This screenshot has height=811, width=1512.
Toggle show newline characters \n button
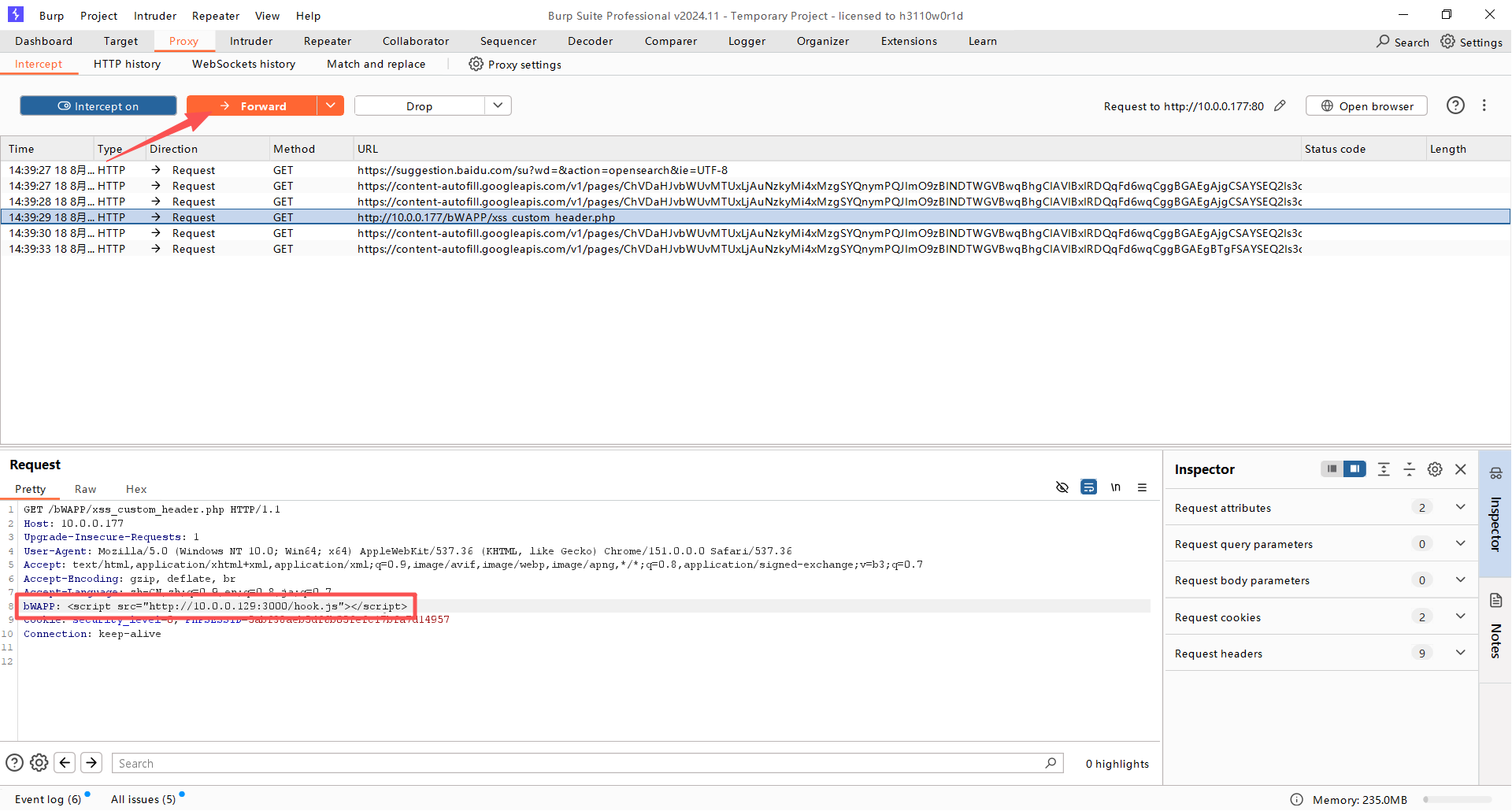pyautogui.click(x=1115, y=487)
